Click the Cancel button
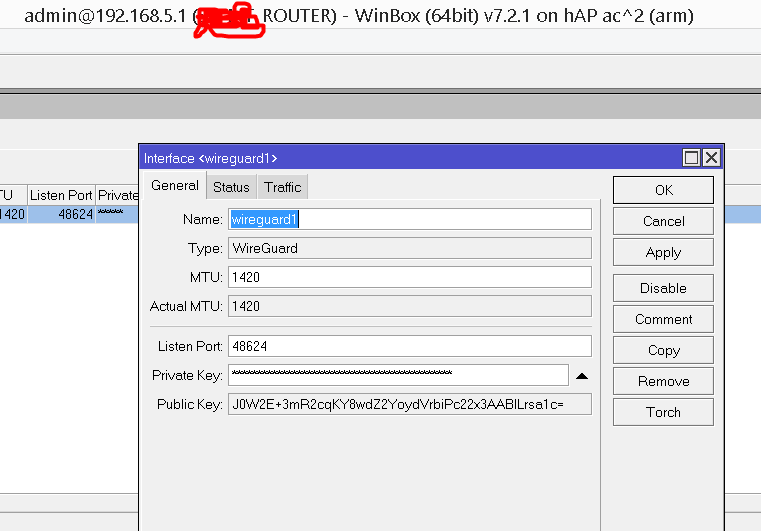The image size is (761, 531). pyautogui.click(x=663, y=221)
